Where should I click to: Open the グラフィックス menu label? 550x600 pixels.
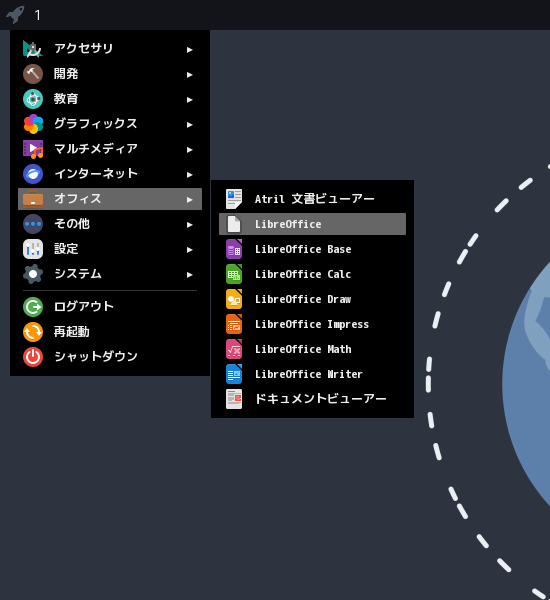[96, 124]
